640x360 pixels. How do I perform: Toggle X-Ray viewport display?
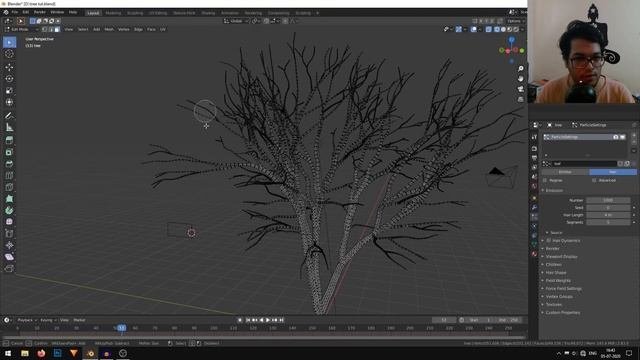489,29
